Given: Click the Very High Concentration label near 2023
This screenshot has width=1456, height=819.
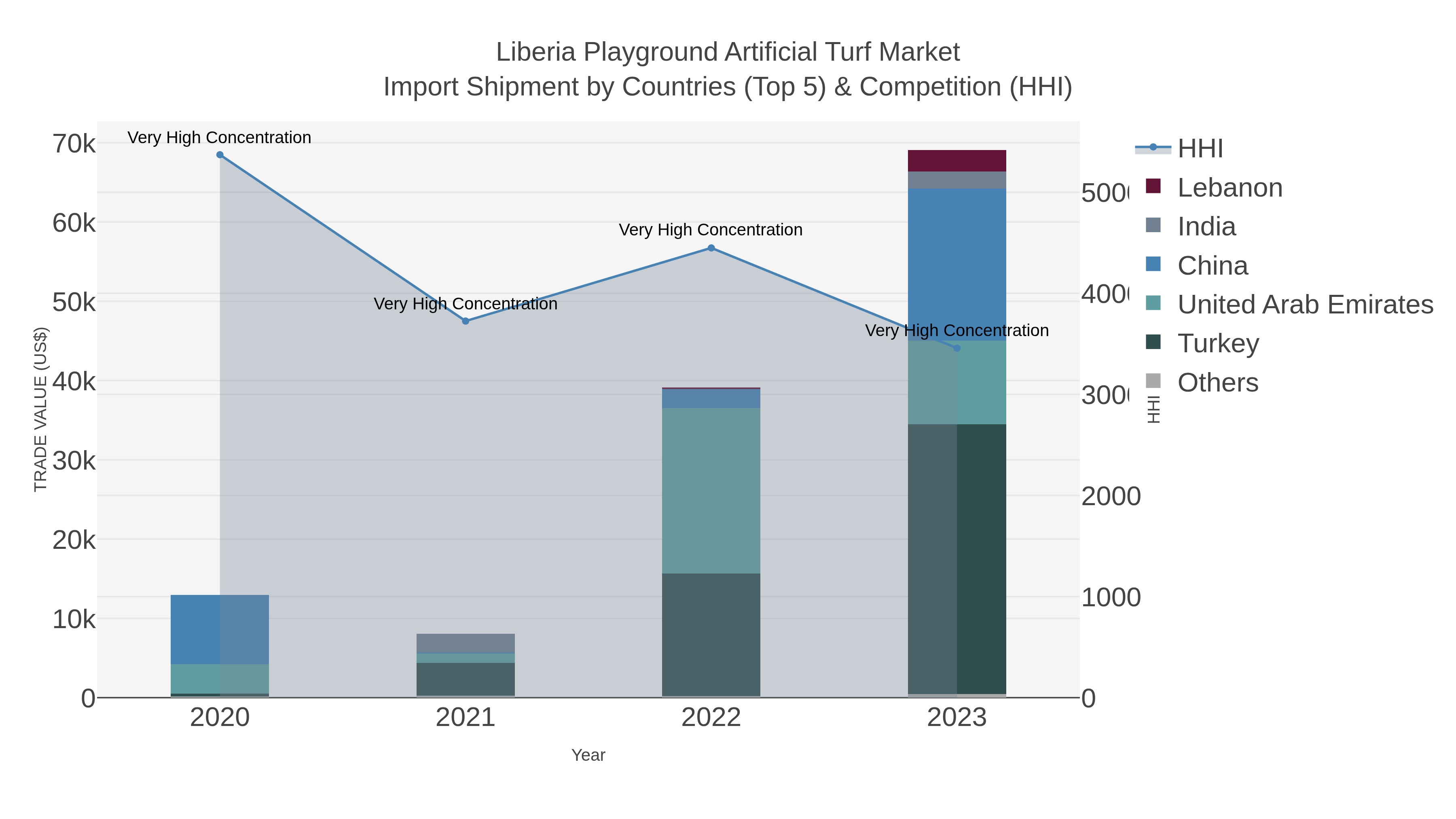Looking at the screenshot, I should [x=957, y=330].
